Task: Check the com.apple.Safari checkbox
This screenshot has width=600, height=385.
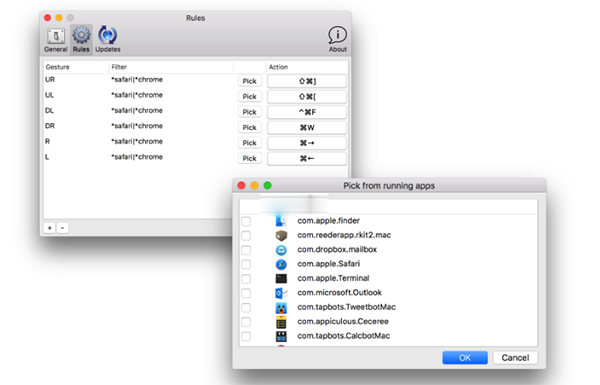Action: tap(246, 264)
